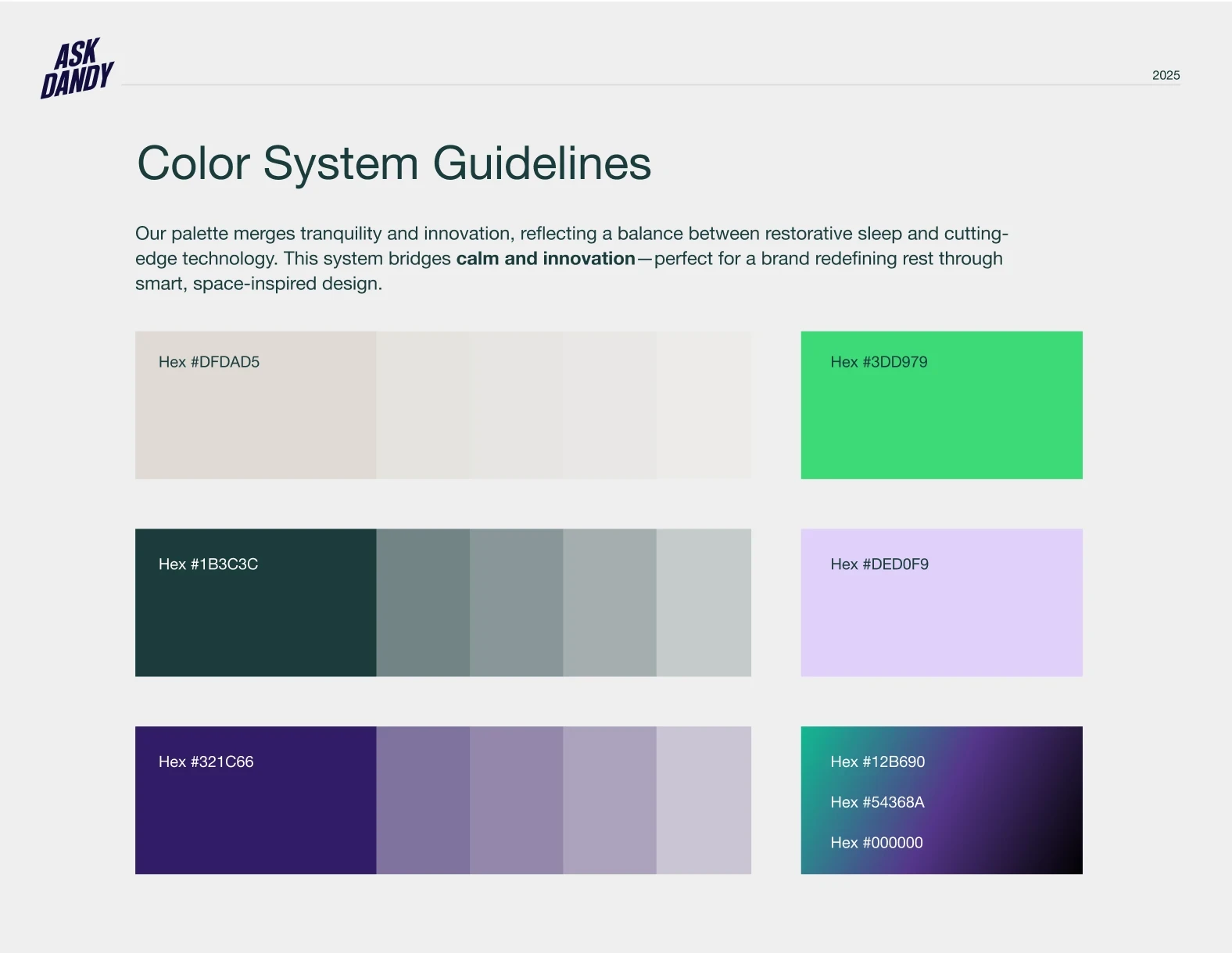Click the first tint after #321C66 swatch

(423, 800)
